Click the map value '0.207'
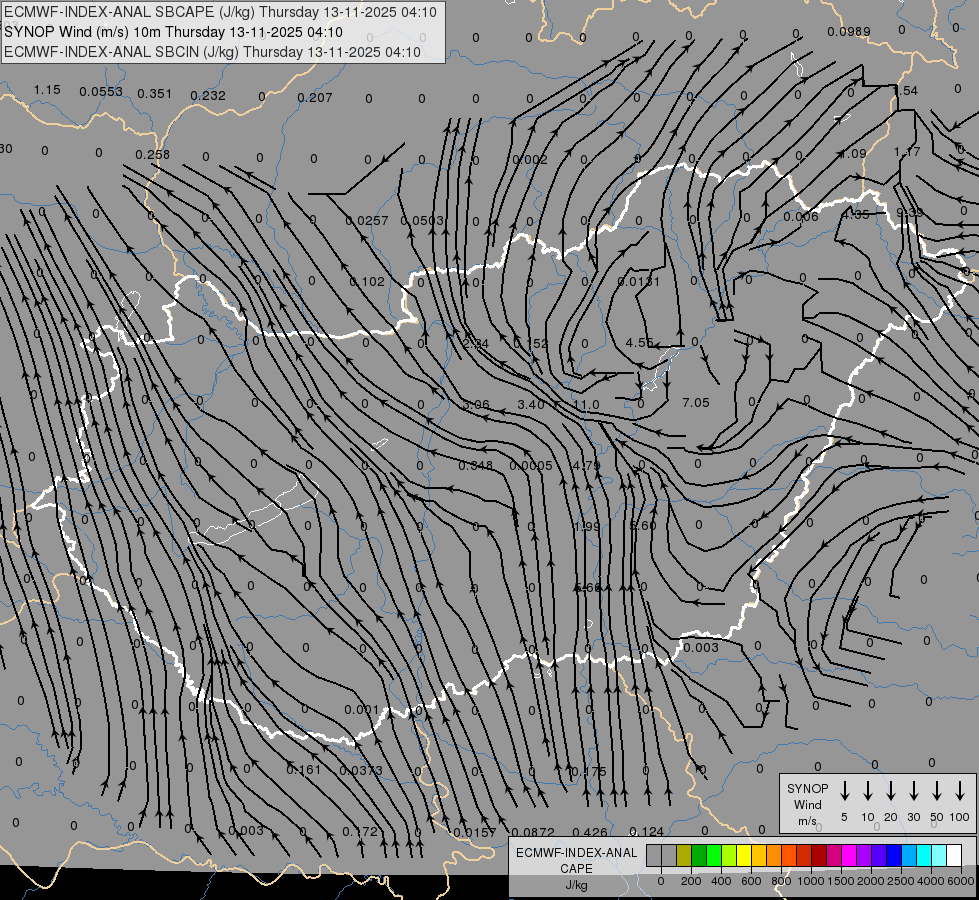The width and height of the screenshot is (979, 900). tap(315, 97)
